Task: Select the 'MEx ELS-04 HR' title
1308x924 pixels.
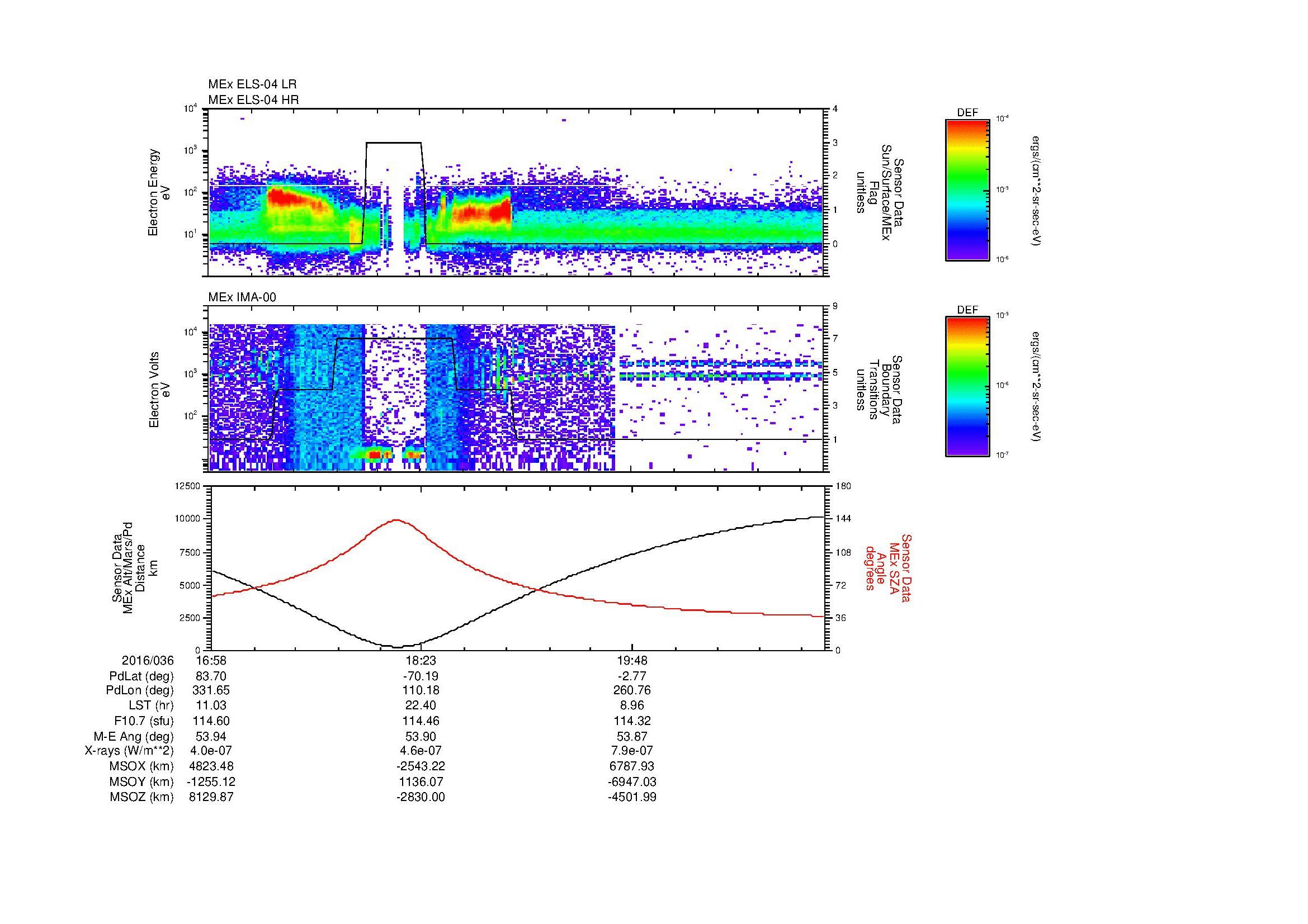Action: (x=253, y=100)
